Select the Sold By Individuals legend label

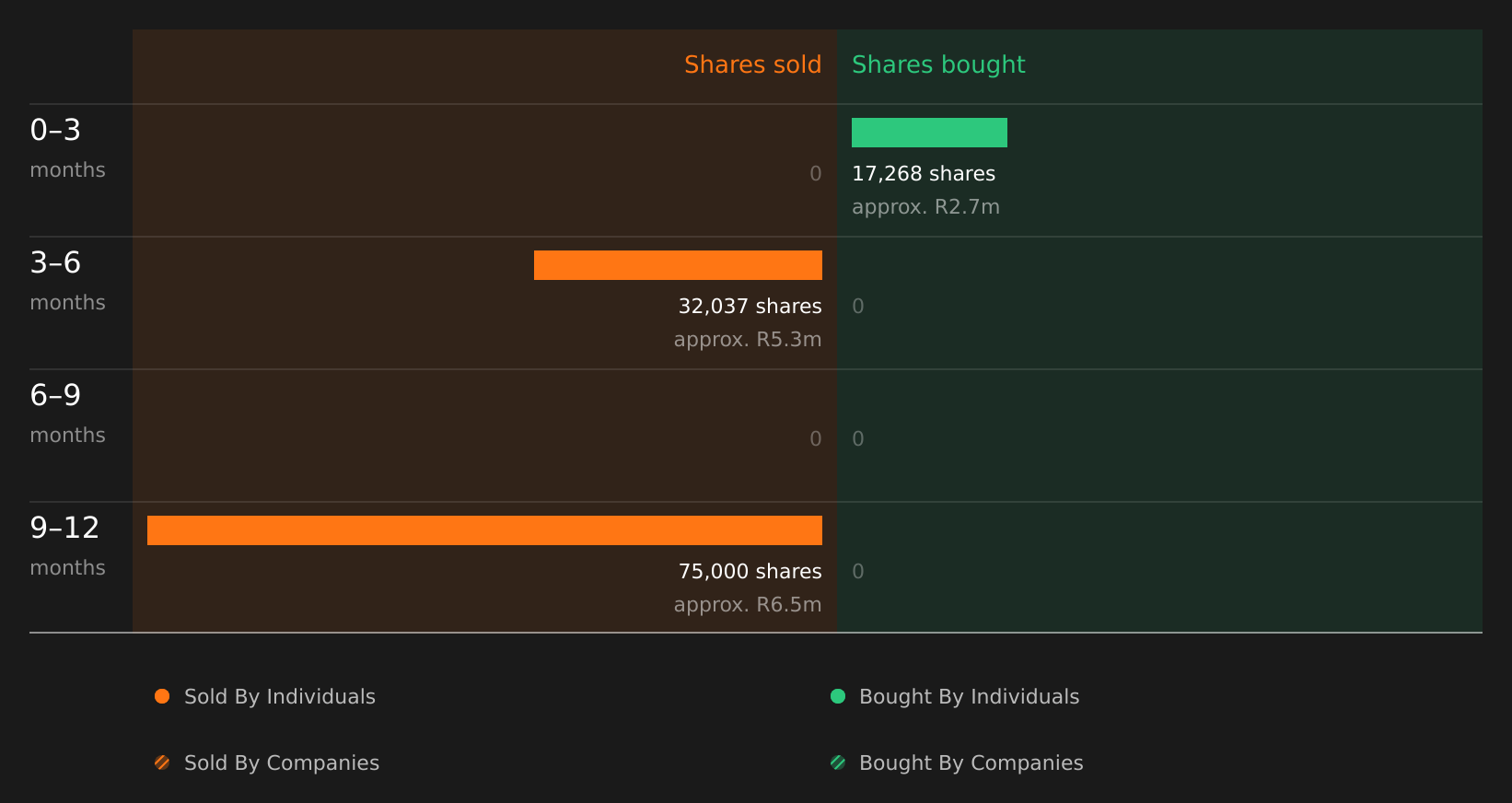point(280,697)
